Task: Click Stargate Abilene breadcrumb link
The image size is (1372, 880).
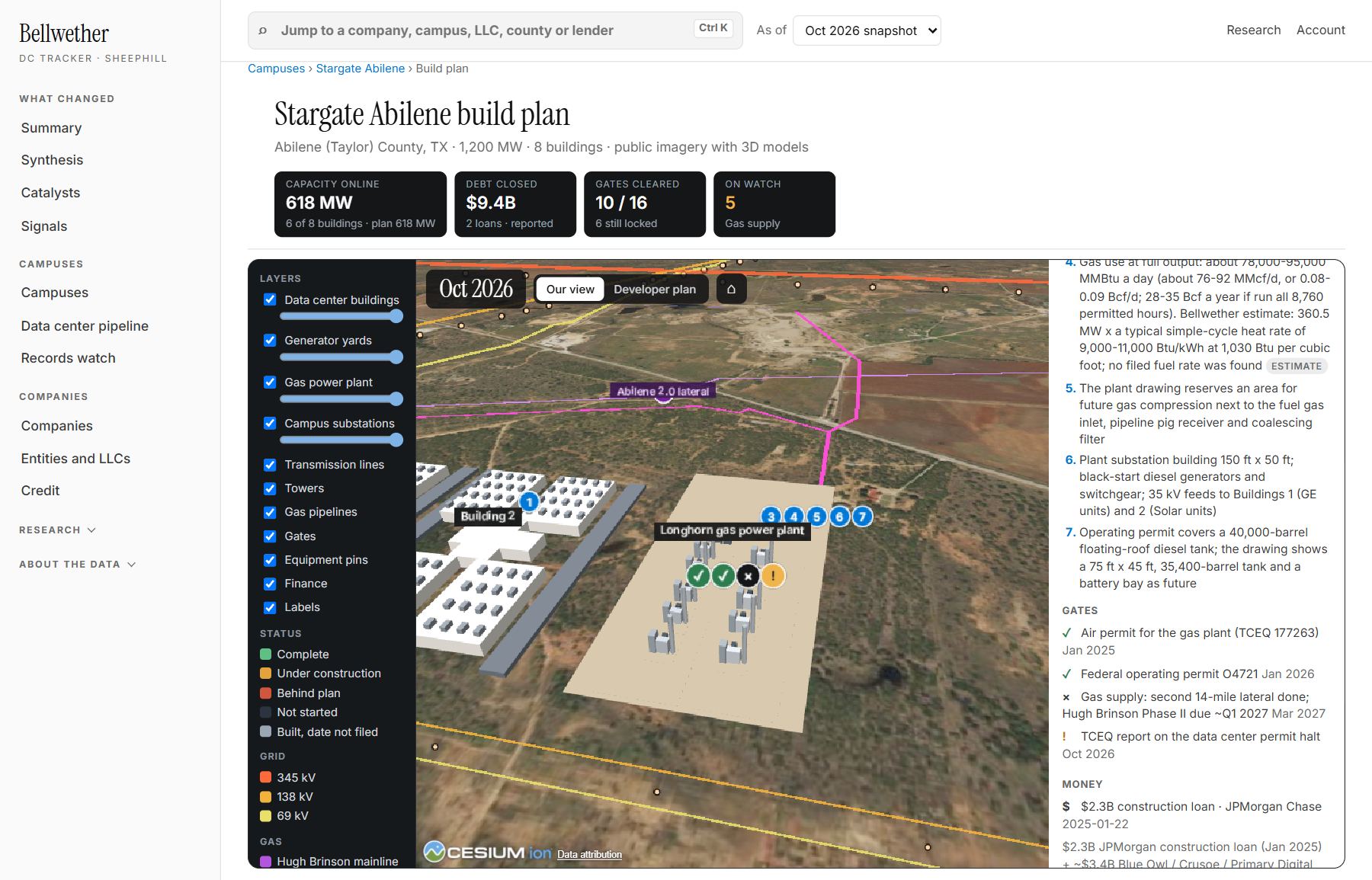Action: [361, 69]
